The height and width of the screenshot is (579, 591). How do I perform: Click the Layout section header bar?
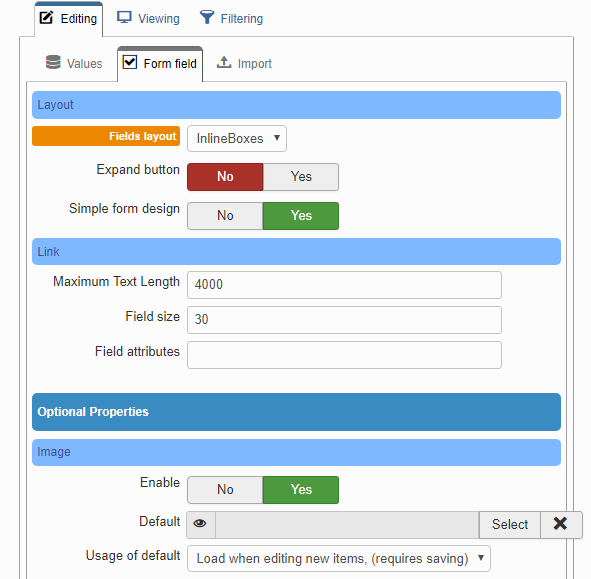296,105
